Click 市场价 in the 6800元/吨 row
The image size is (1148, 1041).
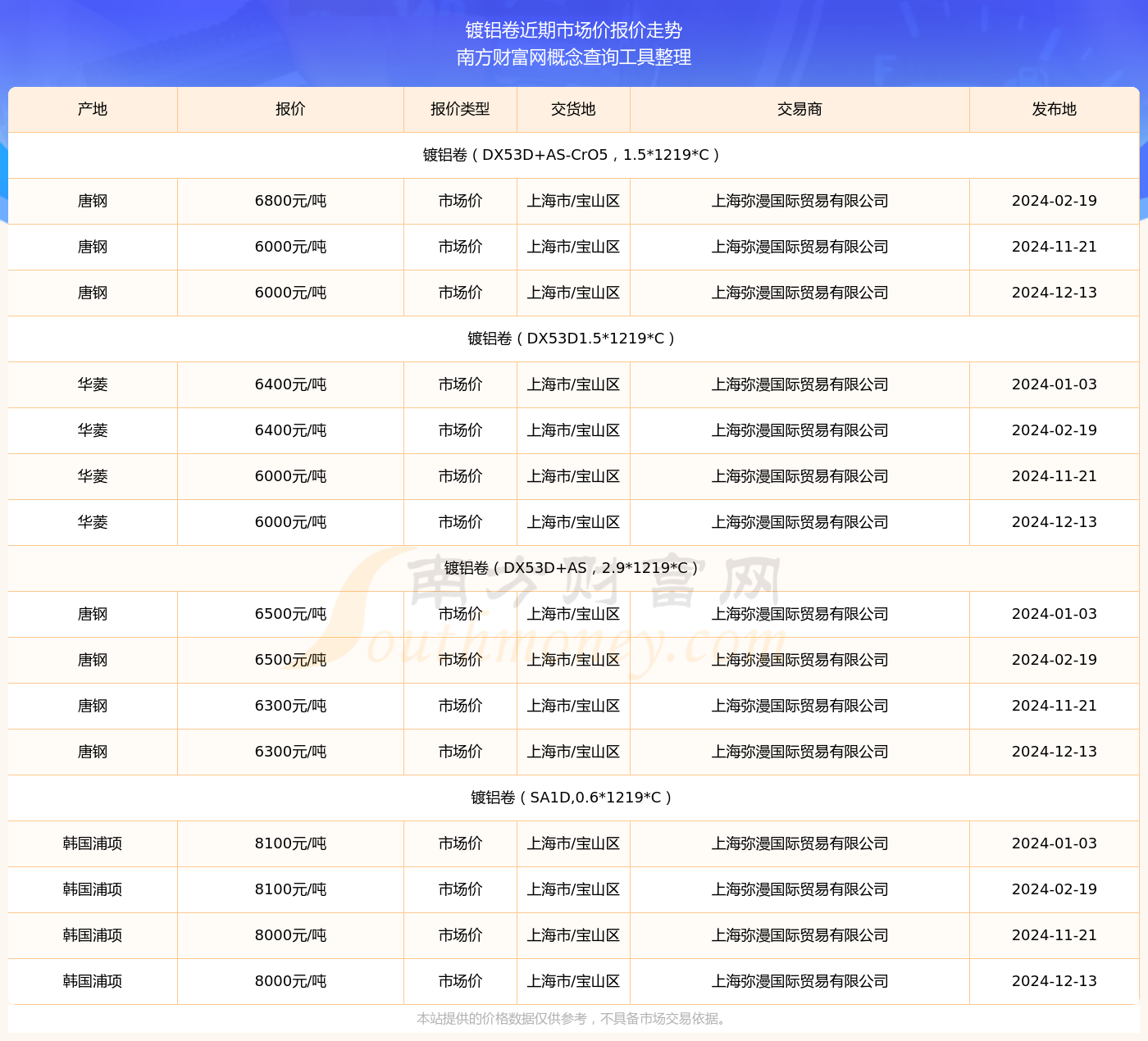coord(460,201)
